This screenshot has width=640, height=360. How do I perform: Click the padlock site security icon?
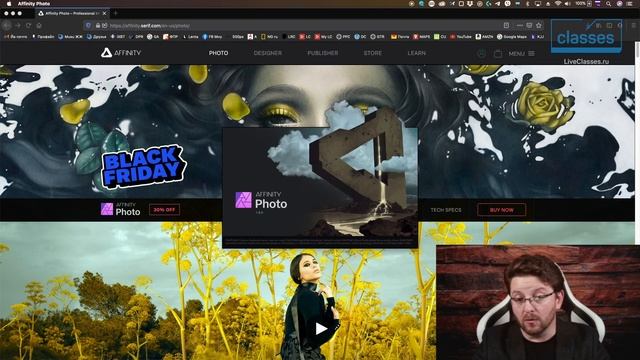[x=98, y=25]
